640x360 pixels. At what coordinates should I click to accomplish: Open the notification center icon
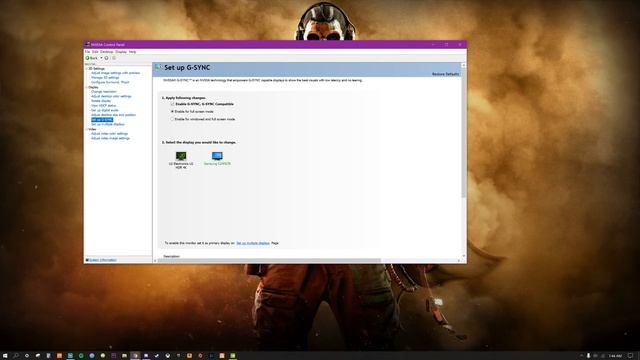pyautogui.click(x=631, y=356)
